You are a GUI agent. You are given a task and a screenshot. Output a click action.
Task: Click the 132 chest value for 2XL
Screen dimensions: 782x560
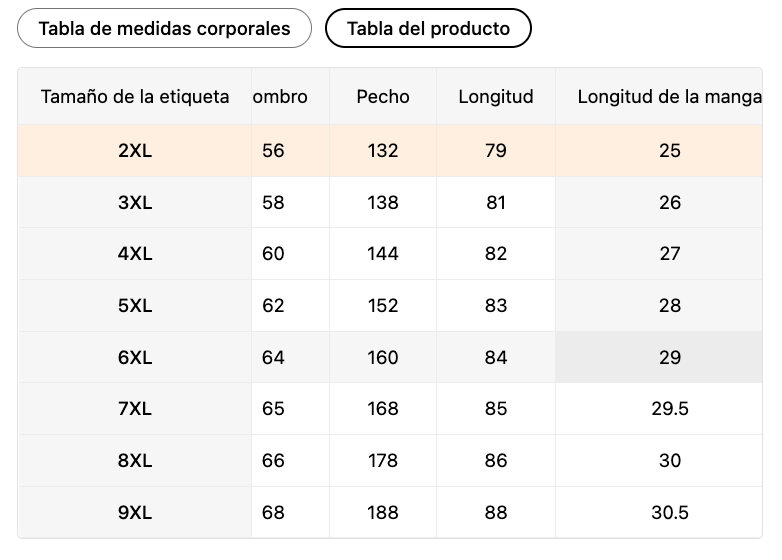click(x=383, y=151)
